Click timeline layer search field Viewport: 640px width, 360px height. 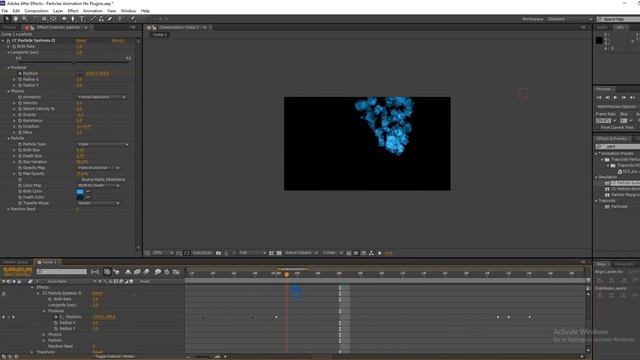click(x=62, y=272)
